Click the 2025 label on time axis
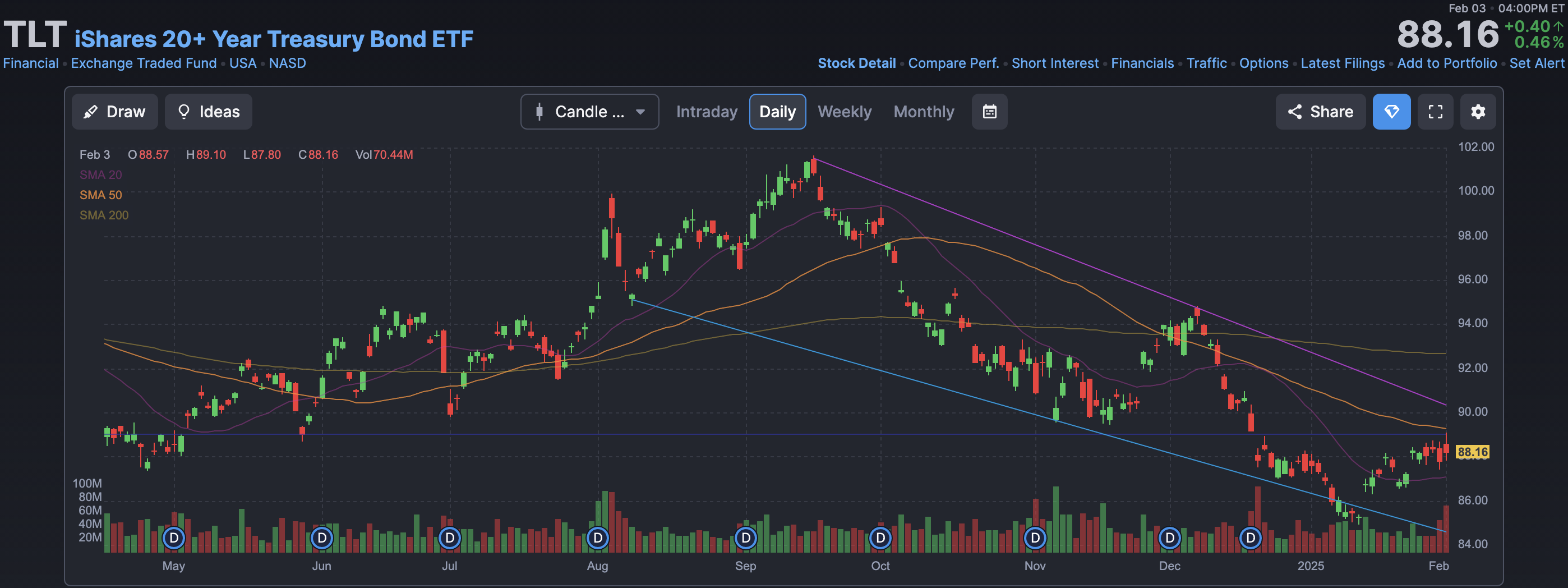Screen dimensions: 1568x588 (x=1311, y=566)
